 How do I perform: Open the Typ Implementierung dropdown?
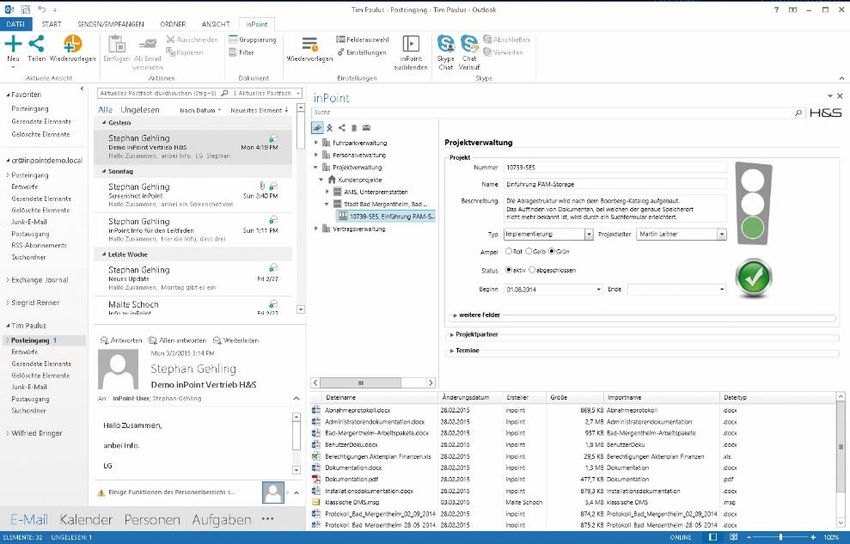(589, 234)
